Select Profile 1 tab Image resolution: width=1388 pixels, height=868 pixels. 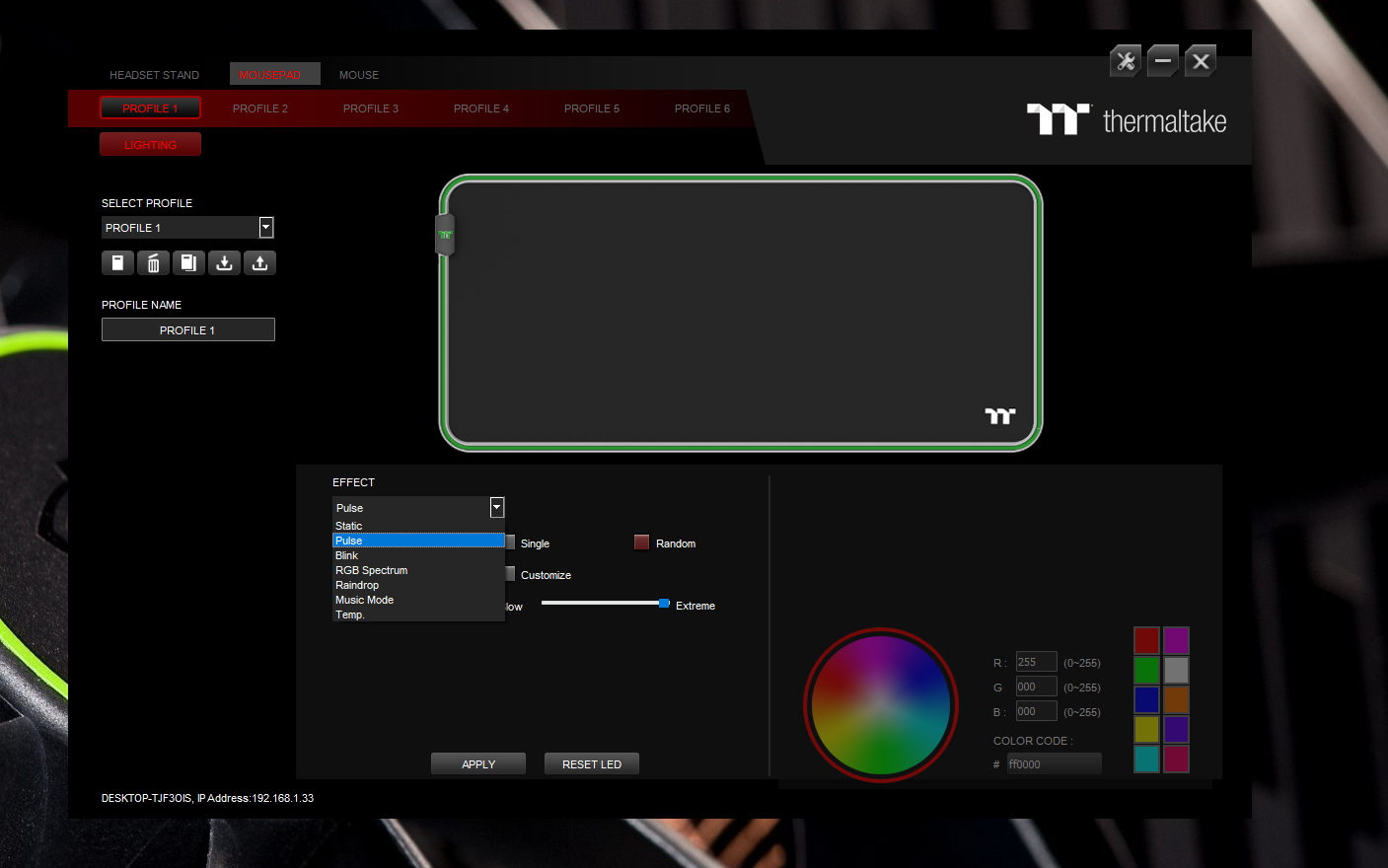point(150,108)
